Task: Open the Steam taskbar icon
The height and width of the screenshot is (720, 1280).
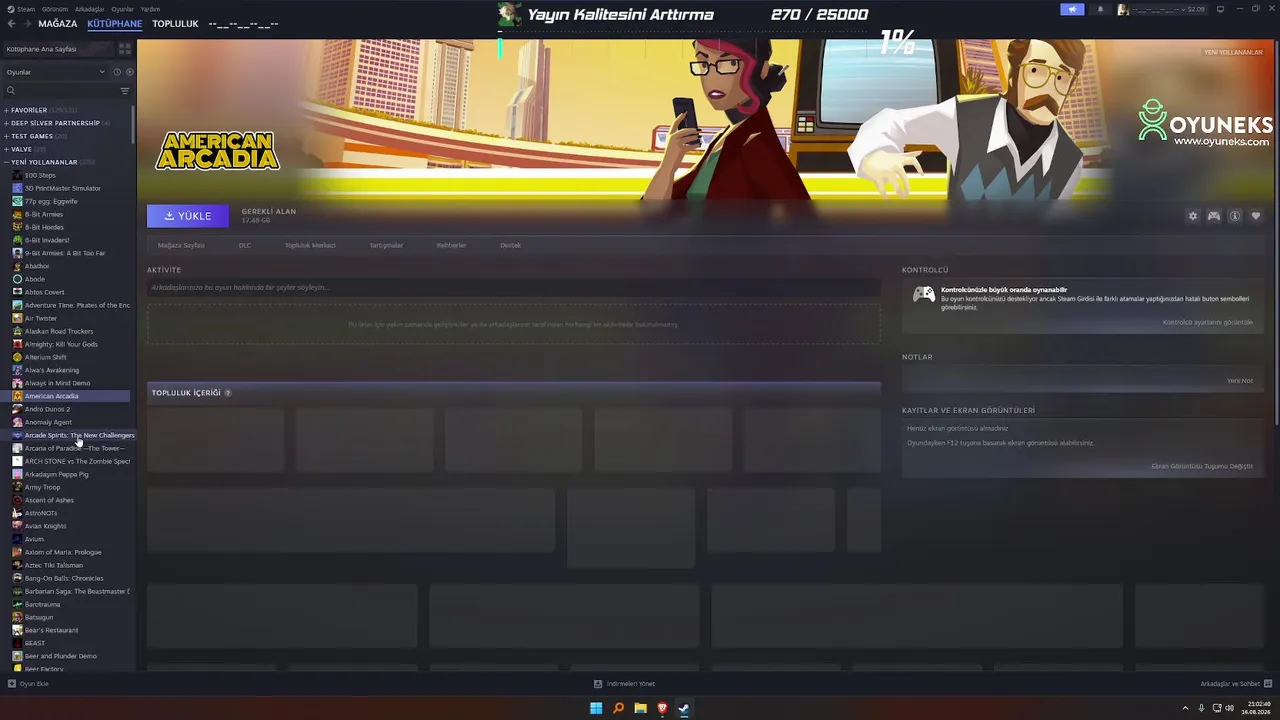Action: tap(684, 708)
